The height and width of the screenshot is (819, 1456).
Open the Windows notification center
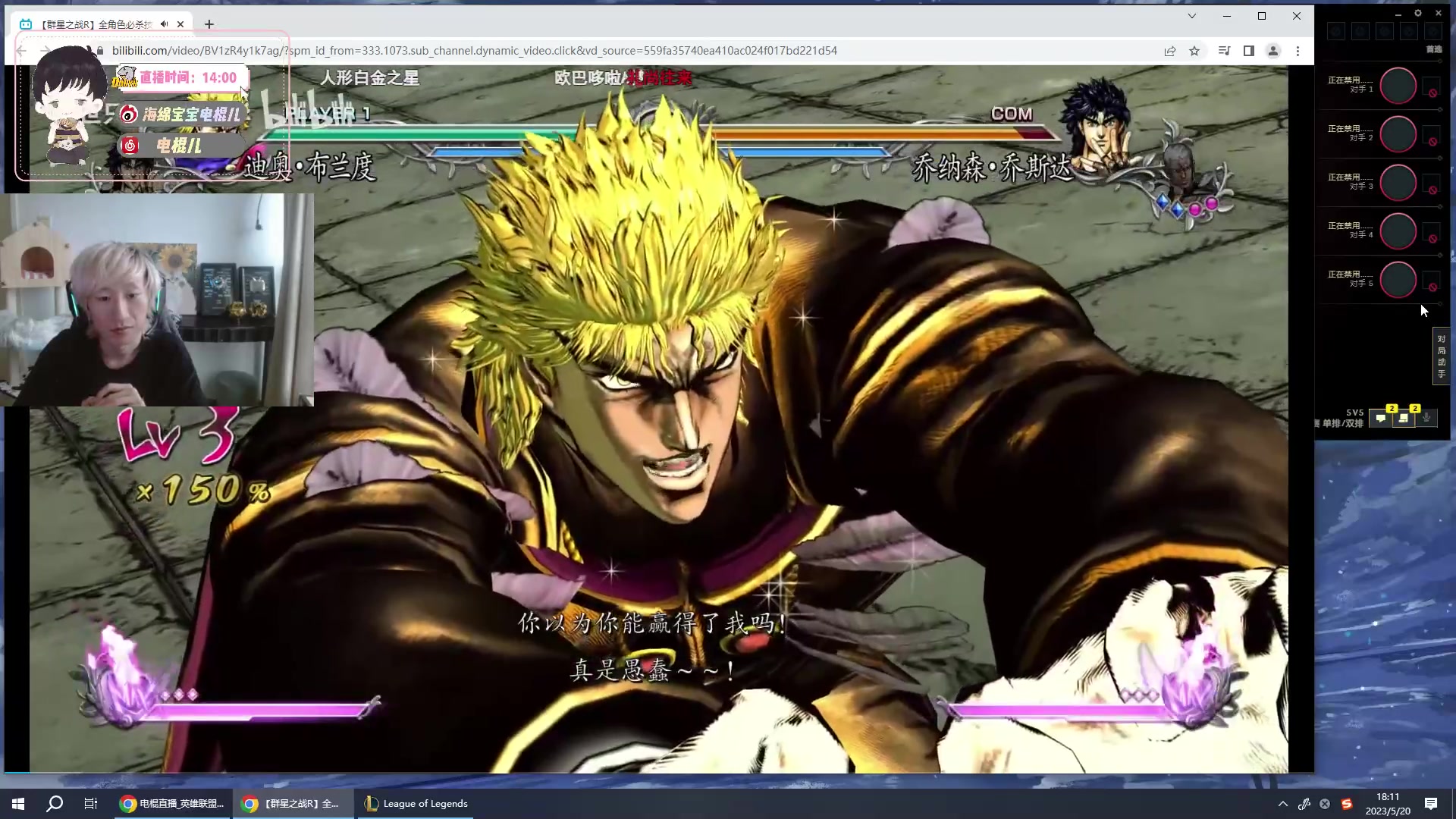click(x=1431, y=804)
